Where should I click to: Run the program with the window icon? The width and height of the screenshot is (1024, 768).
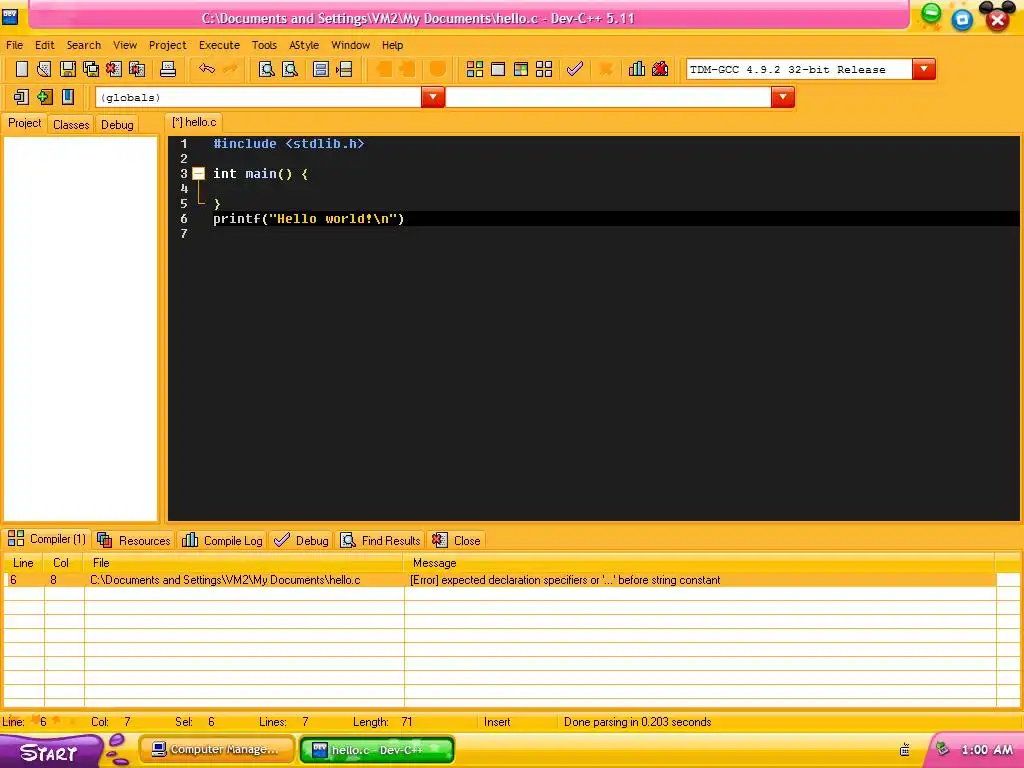click(498, 69)
